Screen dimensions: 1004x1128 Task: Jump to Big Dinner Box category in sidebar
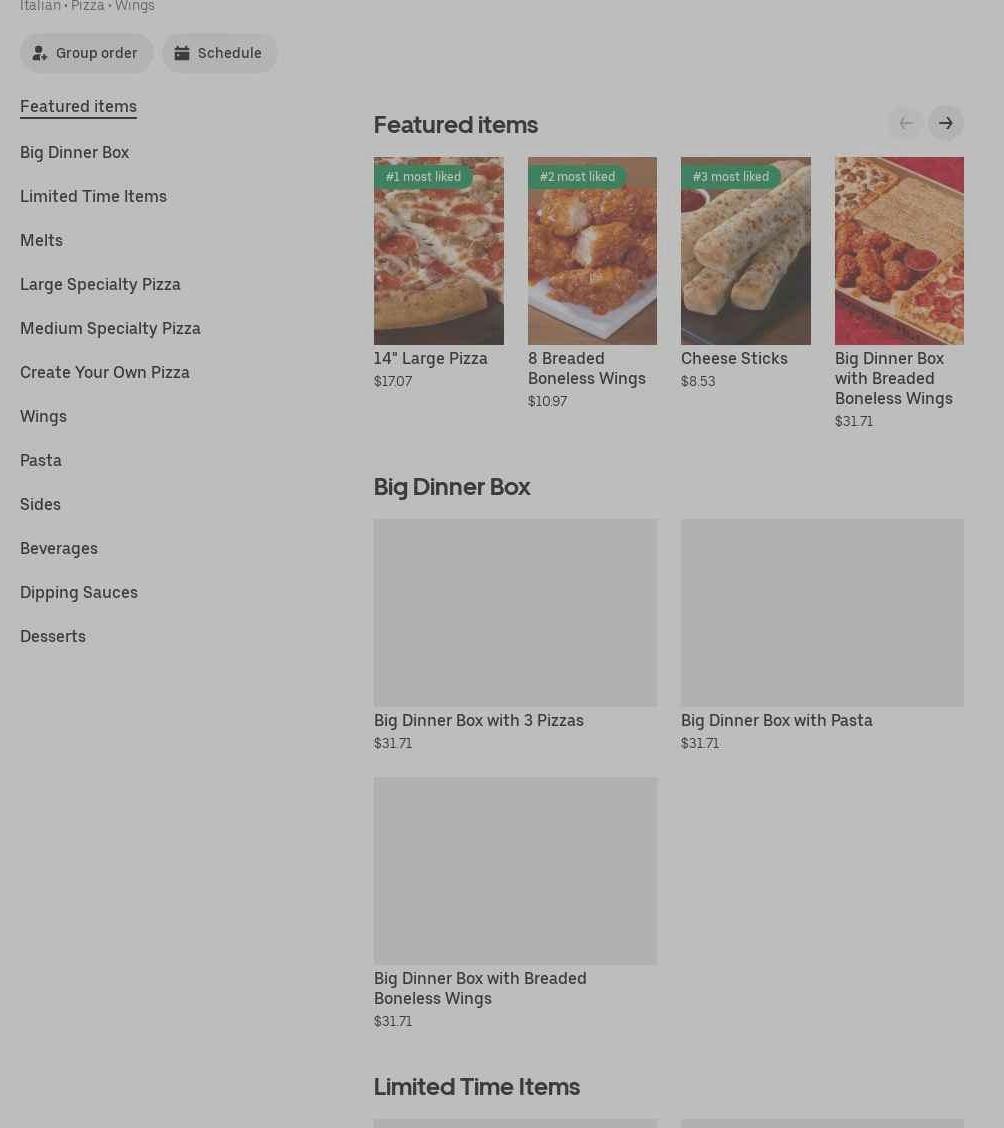[75, 153]
